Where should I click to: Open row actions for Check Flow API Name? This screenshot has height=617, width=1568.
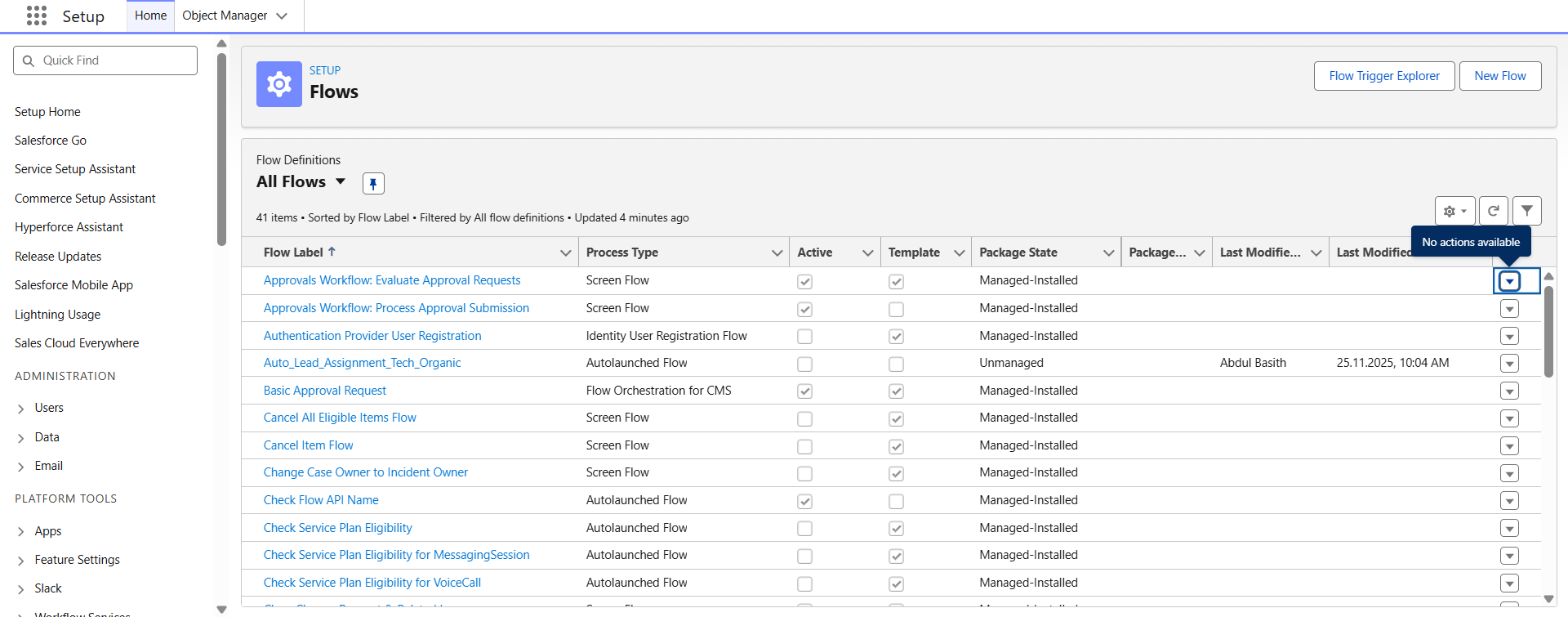1510,501
